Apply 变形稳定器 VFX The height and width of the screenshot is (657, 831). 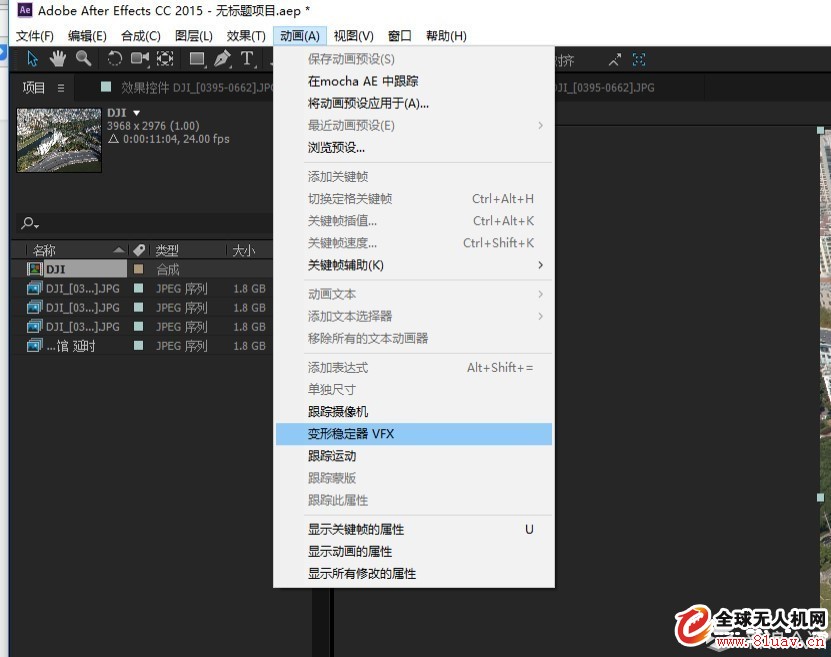pyautogui.click(x=414, y=434)
